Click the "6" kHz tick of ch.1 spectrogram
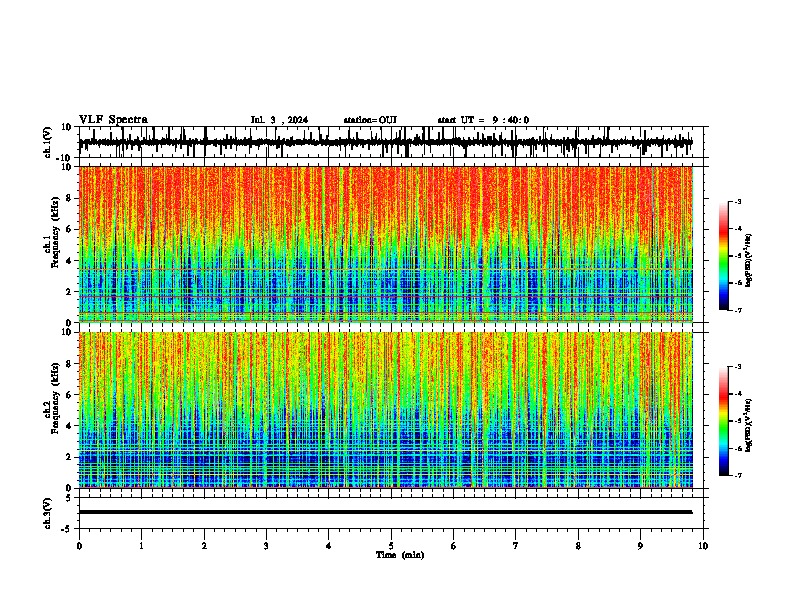This screenshot has width=792, height=612. (69, 229)
